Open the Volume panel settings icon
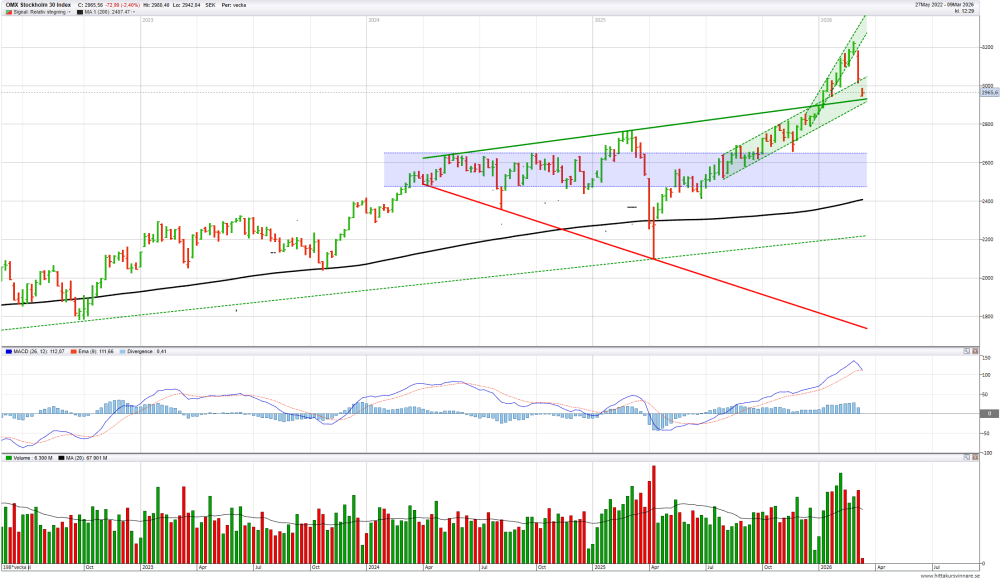The width and height of the screenshot is (1000, 578). [x=966, y=457]
